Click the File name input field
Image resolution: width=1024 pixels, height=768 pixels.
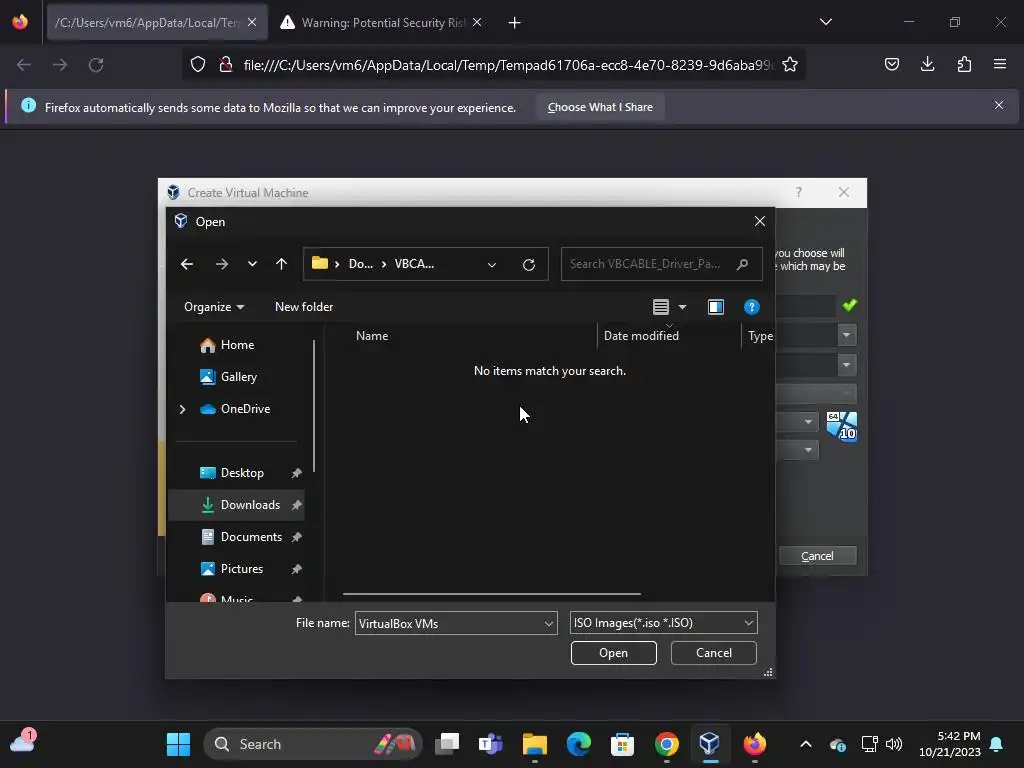click(449, 623)
